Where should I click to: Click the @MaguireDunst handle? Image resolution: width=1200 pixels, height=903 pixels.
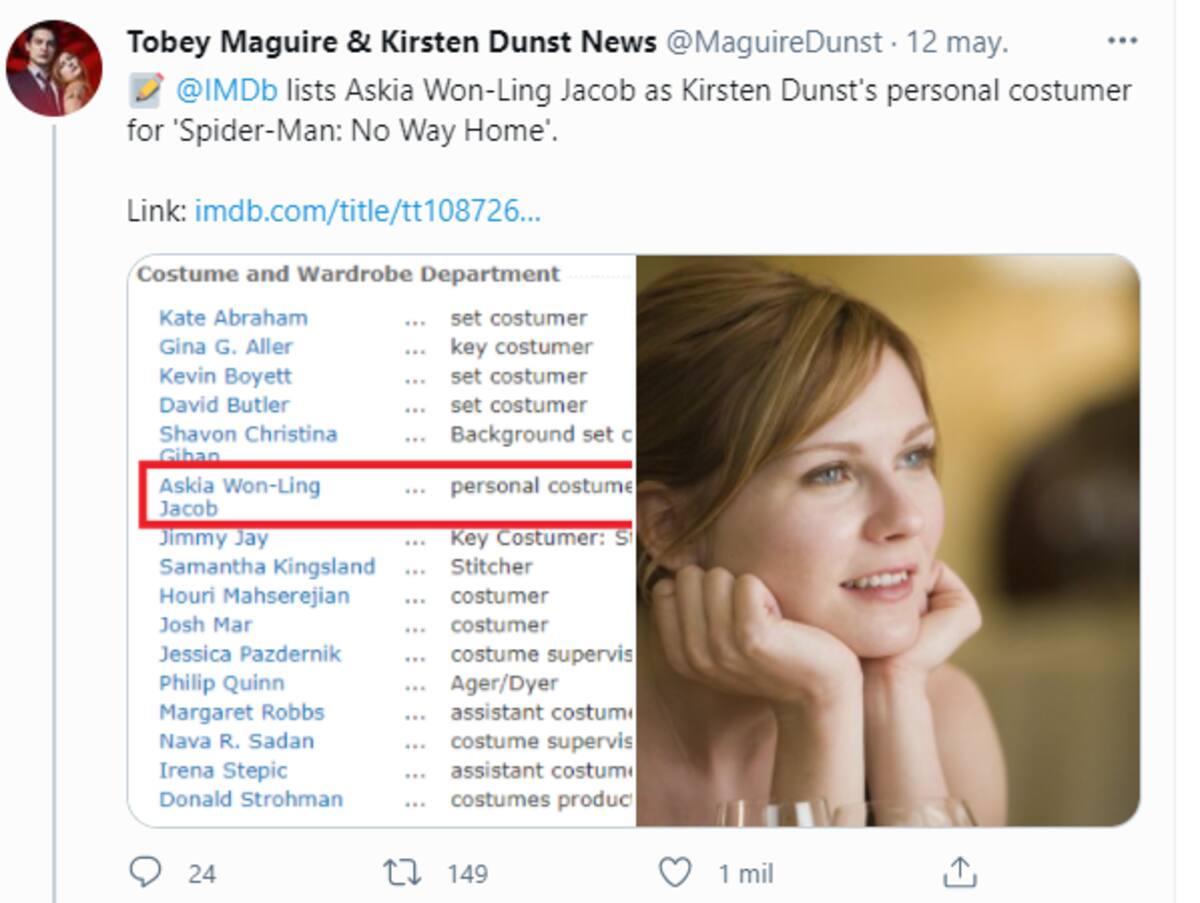point(775,42)
